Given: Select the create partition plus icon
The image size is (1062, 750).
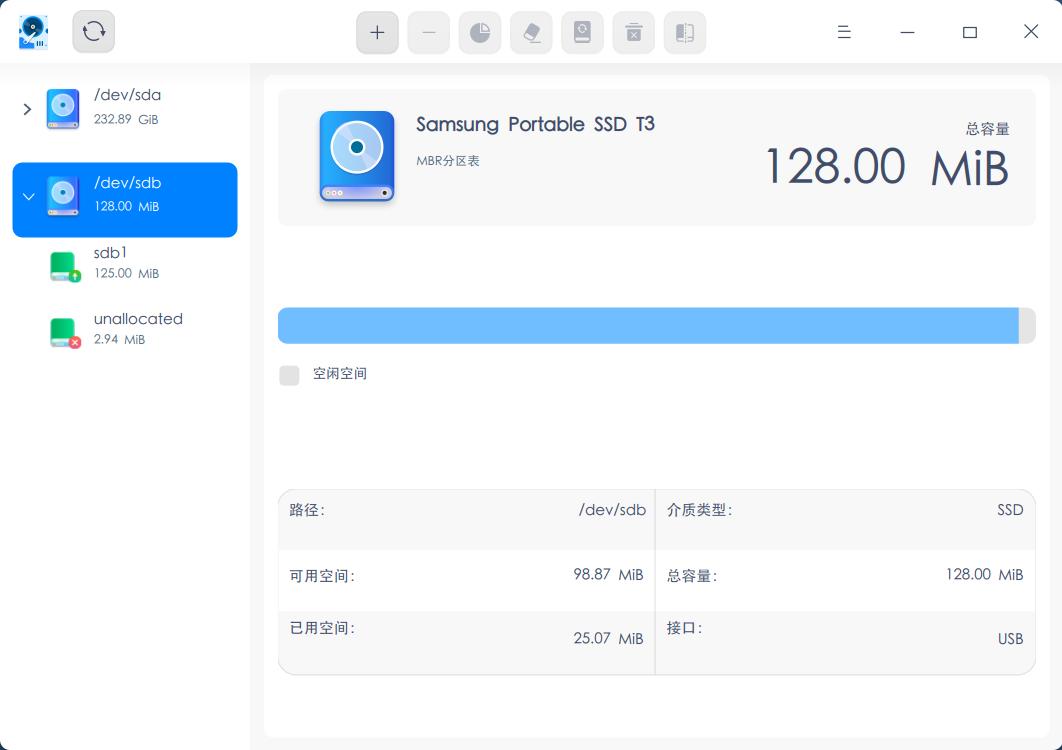Looking at the screenshot, I should (x=377, y=31).
